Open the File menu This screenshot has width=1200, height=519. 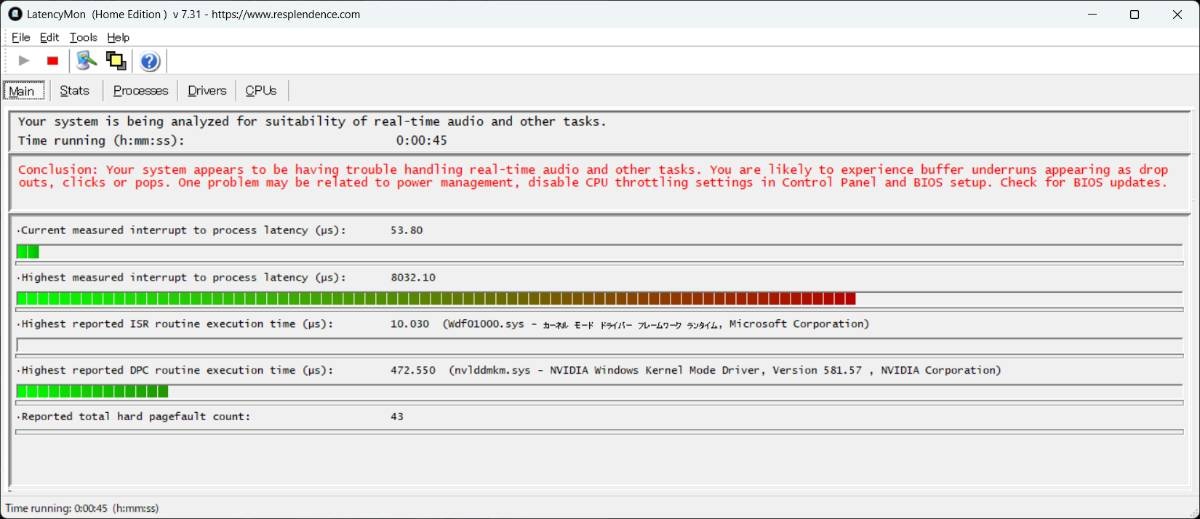(x=21, y=37)
